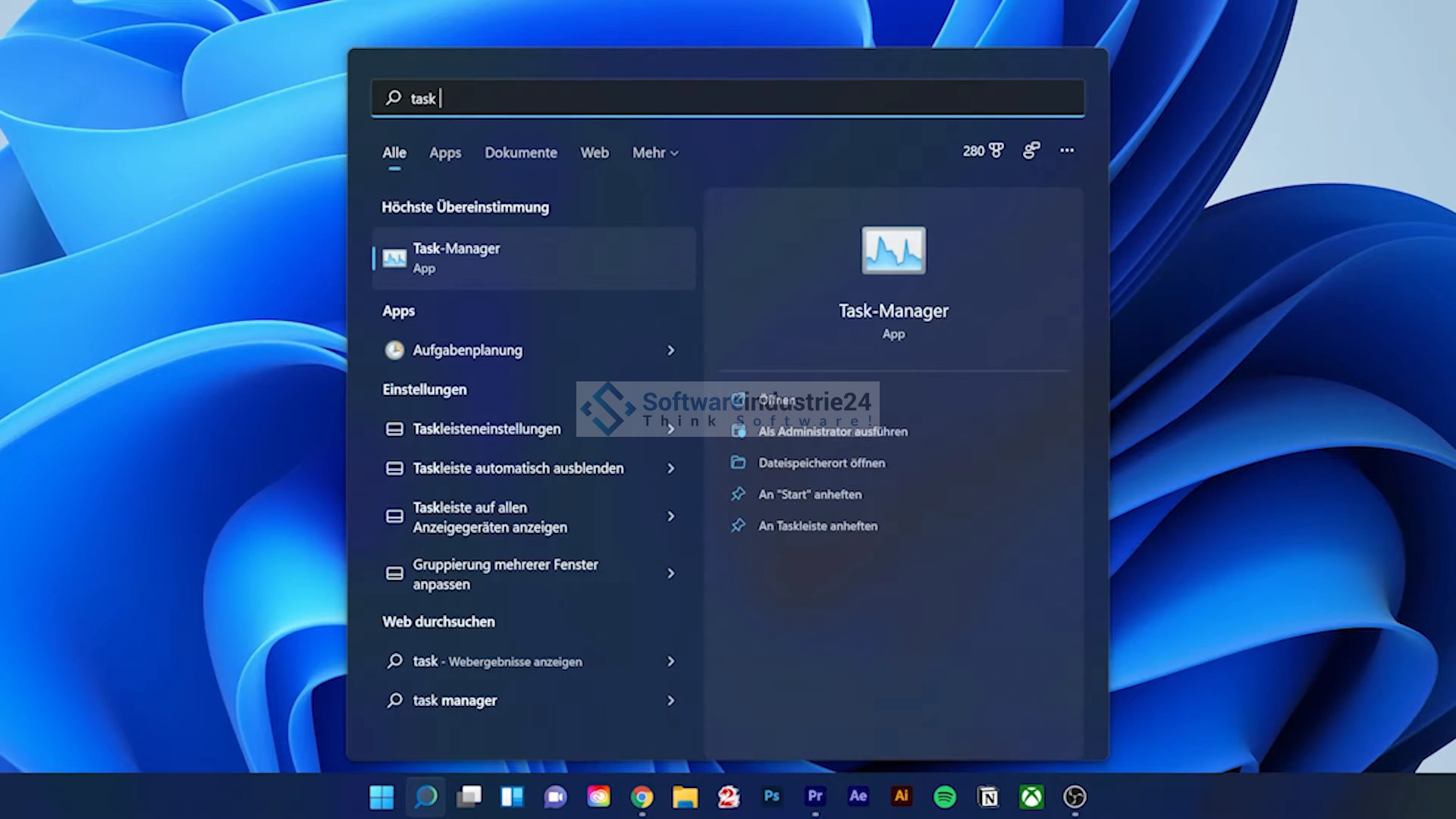1456x819 pixels.
Task: Expand the Mehr filter dropdown
Action: pos(655,153)
